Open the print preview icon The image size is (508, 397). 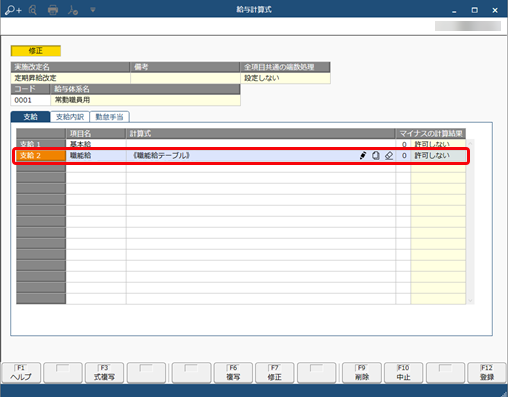click(x=33, y=10)
